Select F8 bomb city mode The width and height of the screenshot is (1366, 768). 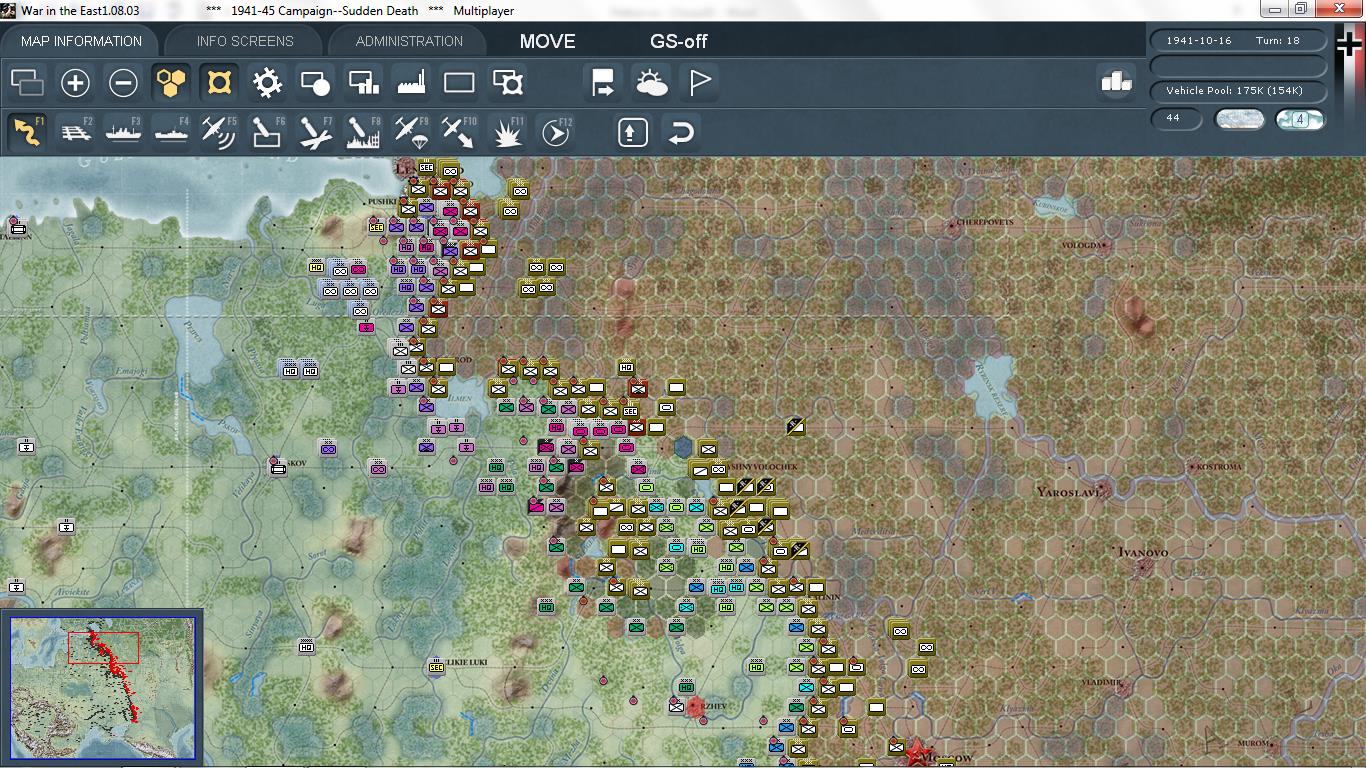coord(363,132)
